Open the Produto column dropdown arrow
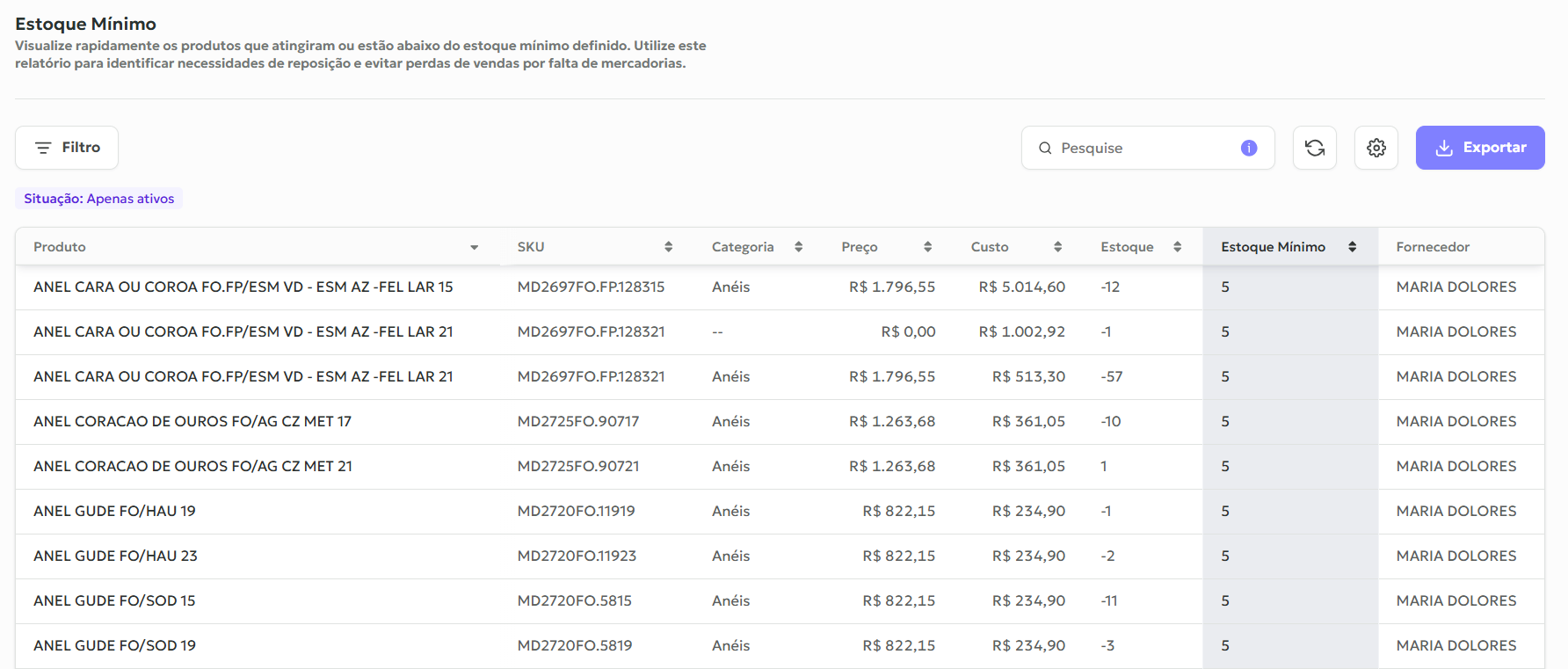 (475, 248)
